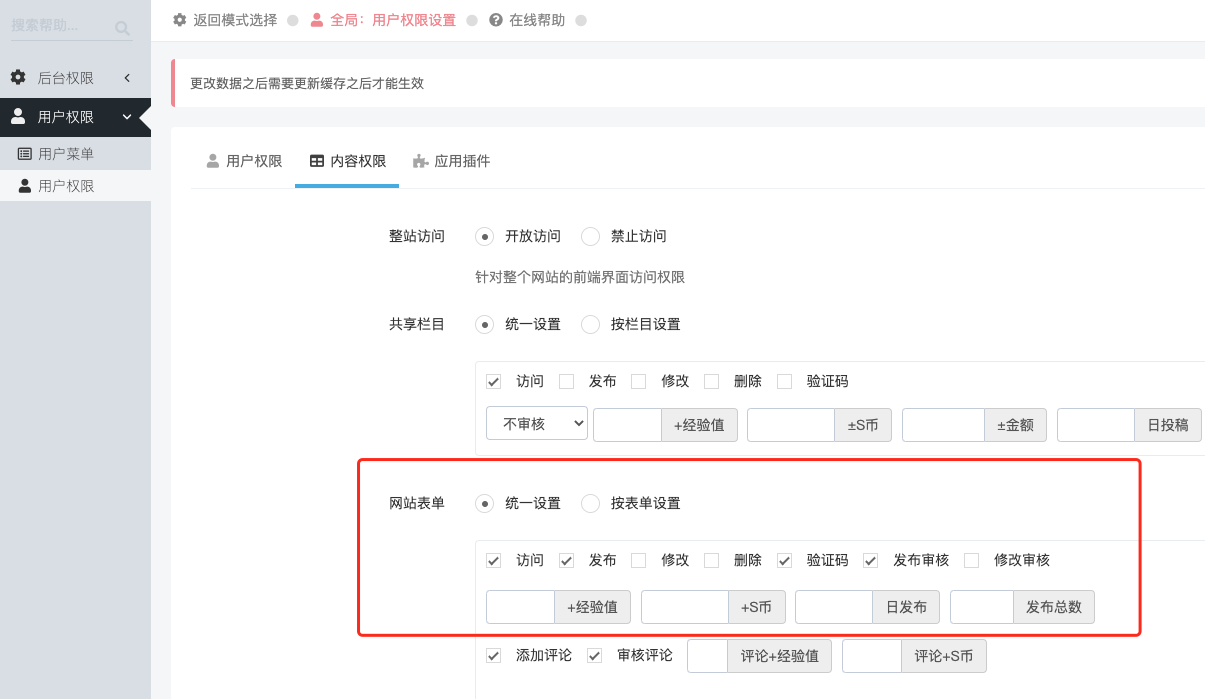1205x699 pixels.
Task: Select 统一设置 for 共享栏目
Action: (485, 324)
